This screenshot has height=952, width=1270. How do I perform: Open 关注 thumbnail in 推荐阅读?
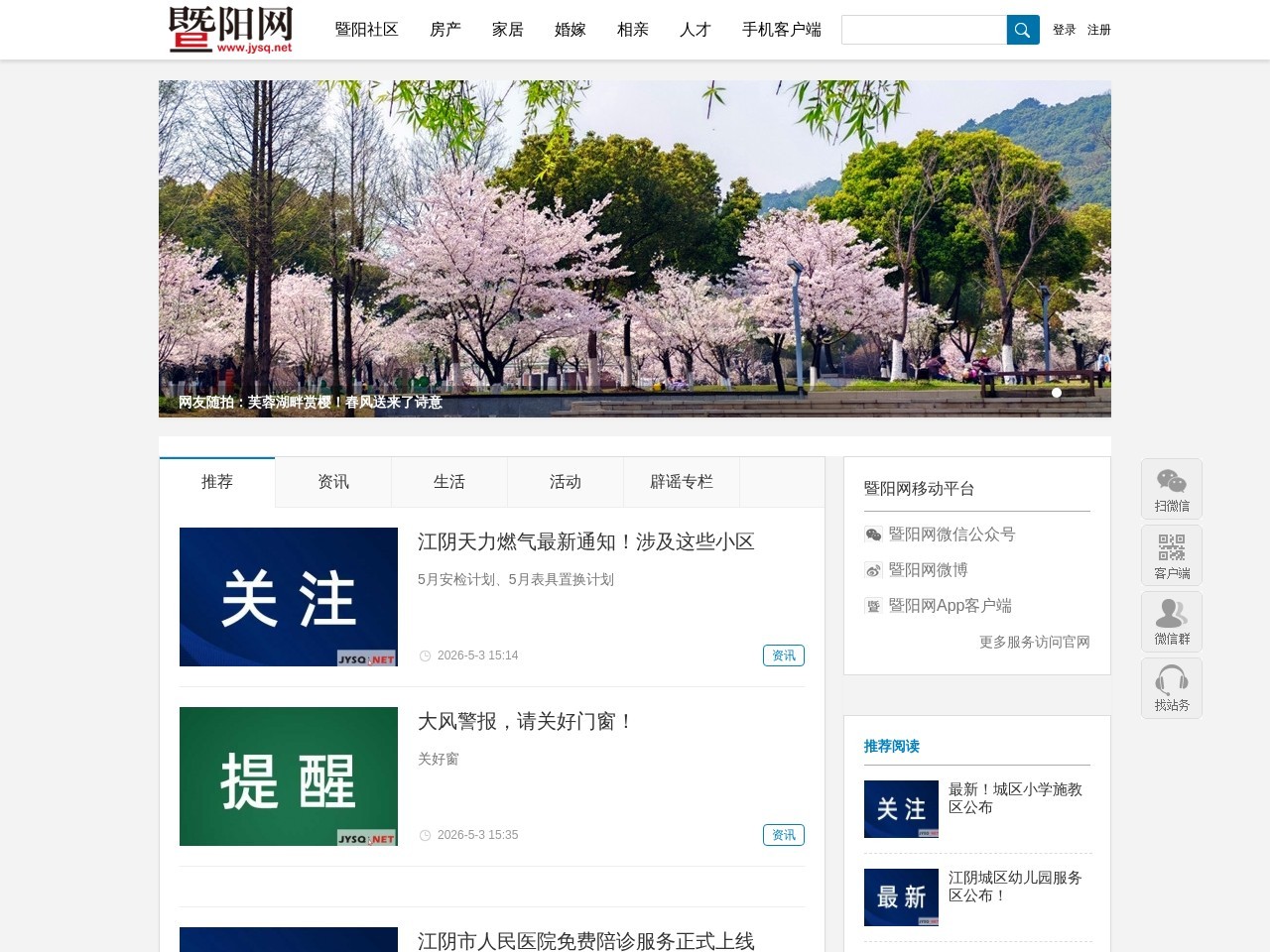(901, 809)
